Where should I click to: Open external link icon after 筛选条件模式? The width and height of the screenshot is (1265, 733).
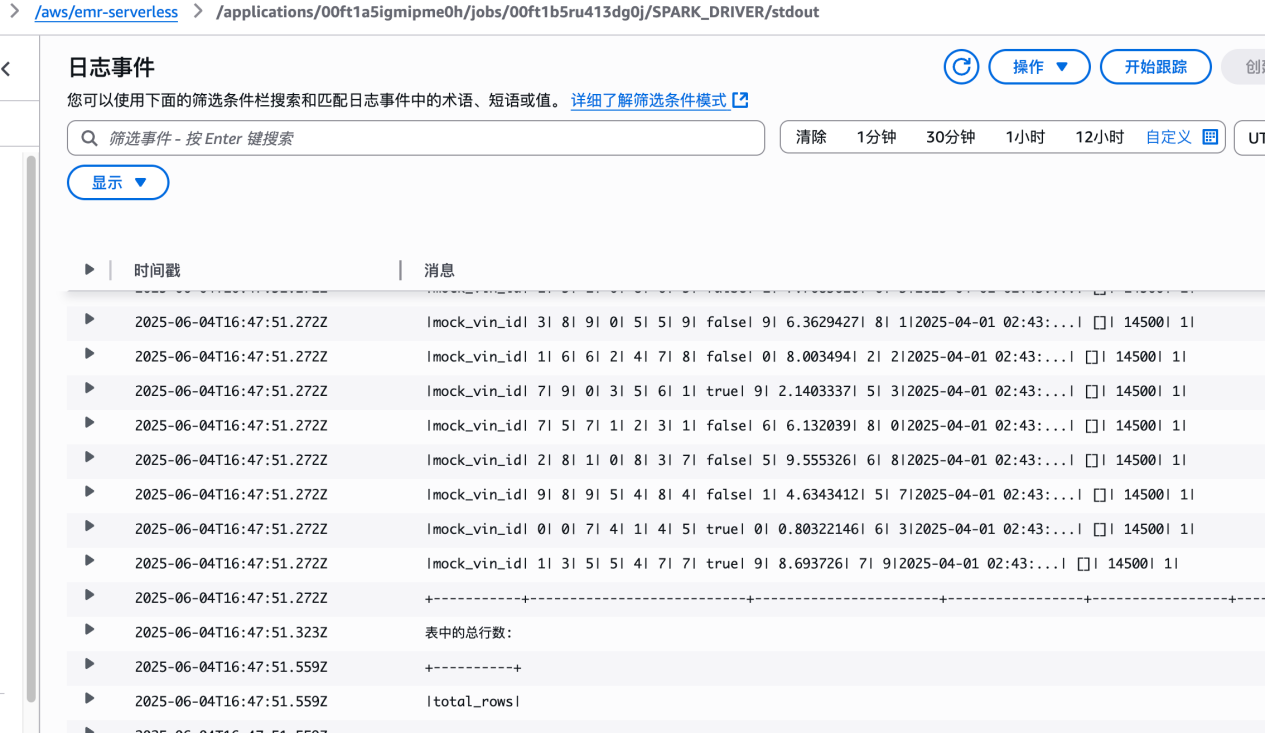[741, 100]
